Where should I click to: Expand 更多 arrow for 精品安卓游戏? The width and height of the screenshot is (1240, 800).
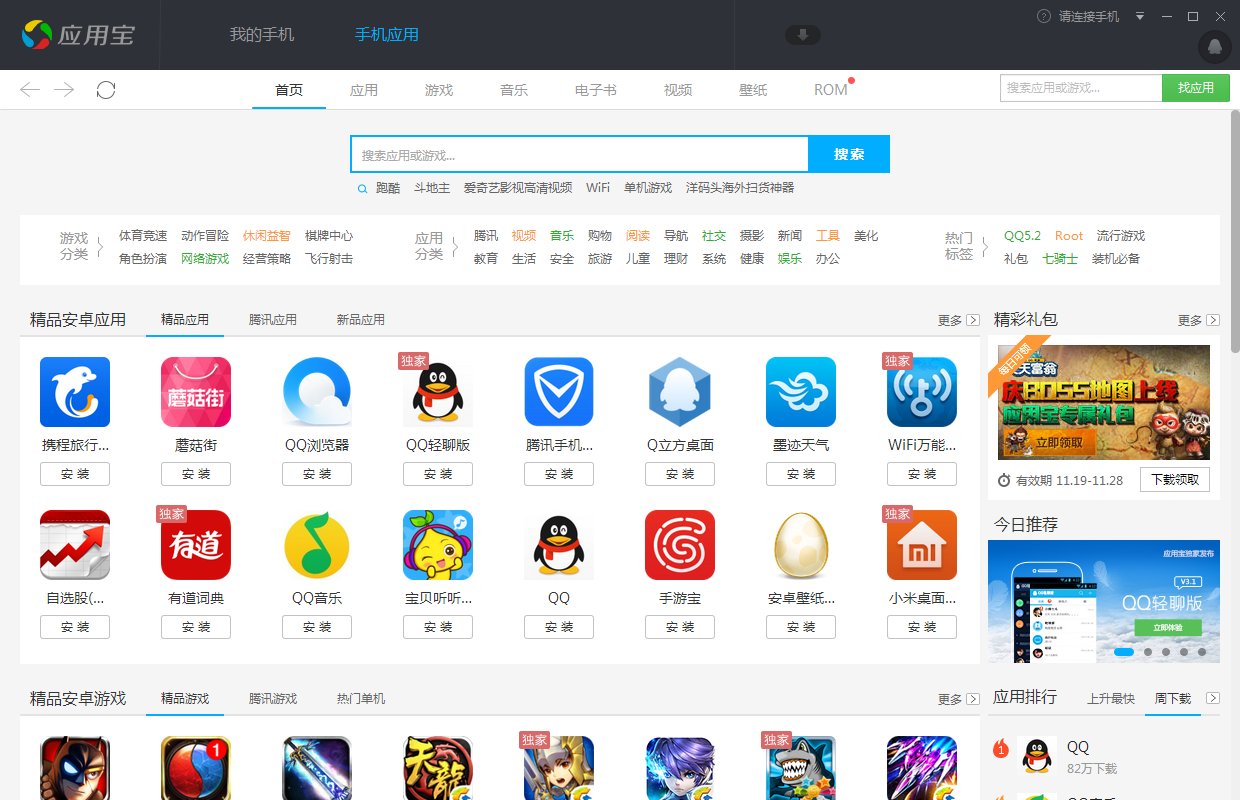coord(972,699)
